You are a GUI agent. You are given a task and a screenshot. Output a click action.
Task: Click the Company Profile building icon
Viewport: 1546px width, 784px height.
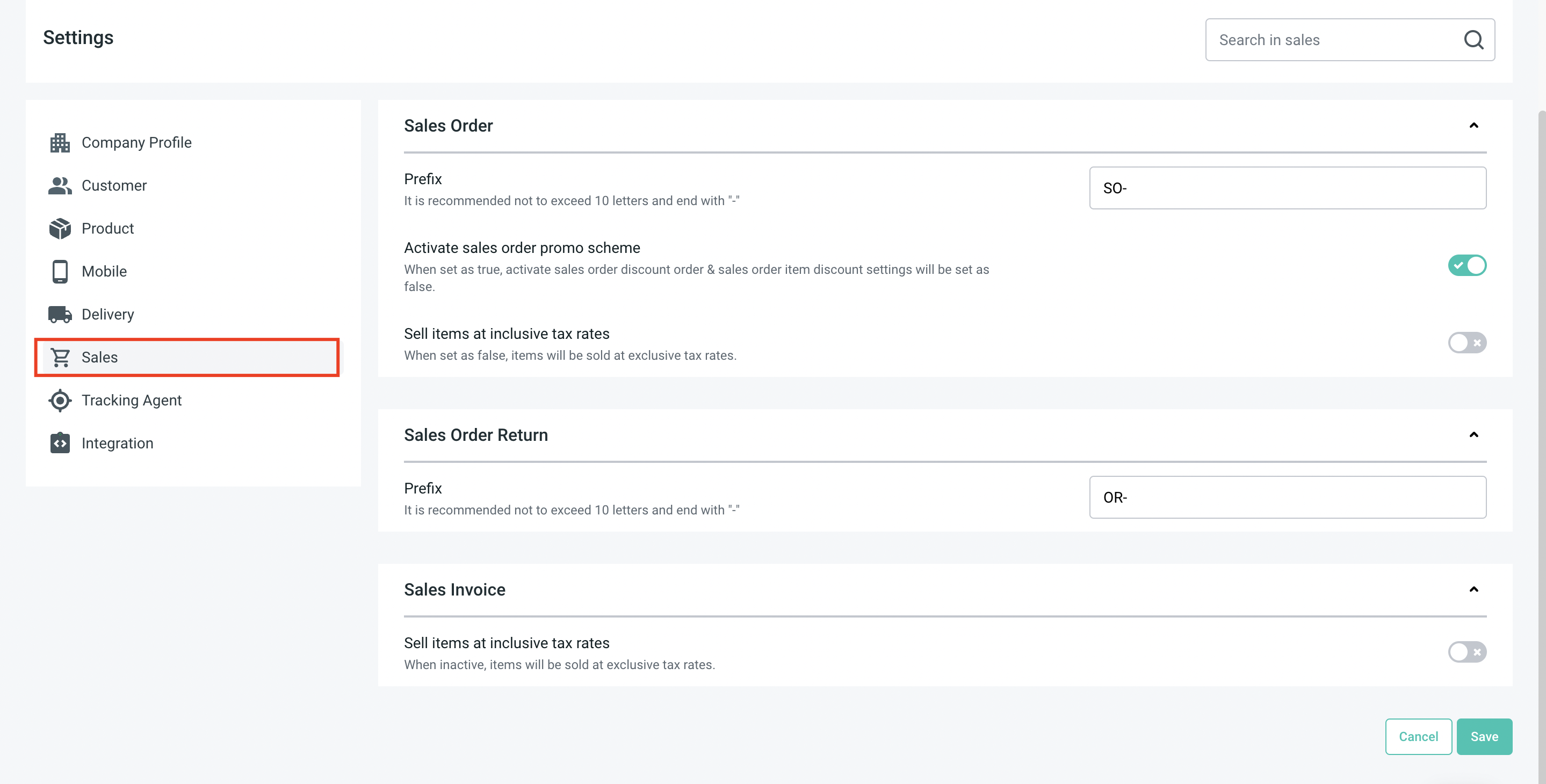[60, 143]
